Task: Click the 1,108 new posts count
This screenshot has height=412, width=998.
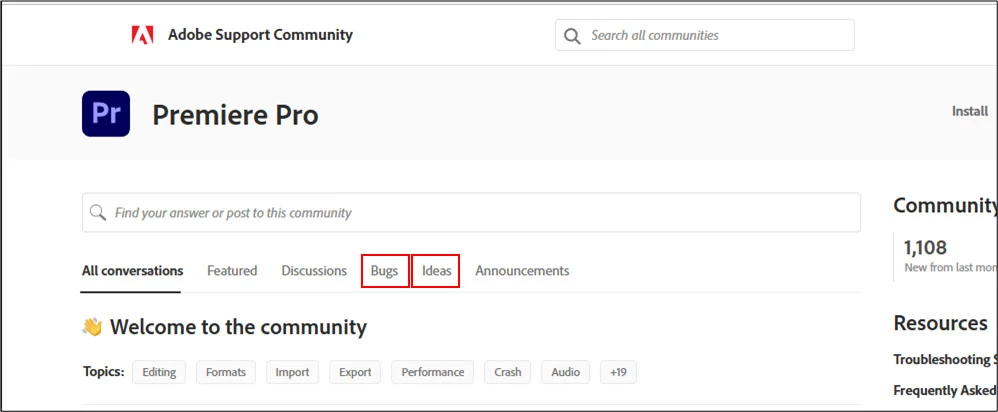Action: (x=925, y=247)
